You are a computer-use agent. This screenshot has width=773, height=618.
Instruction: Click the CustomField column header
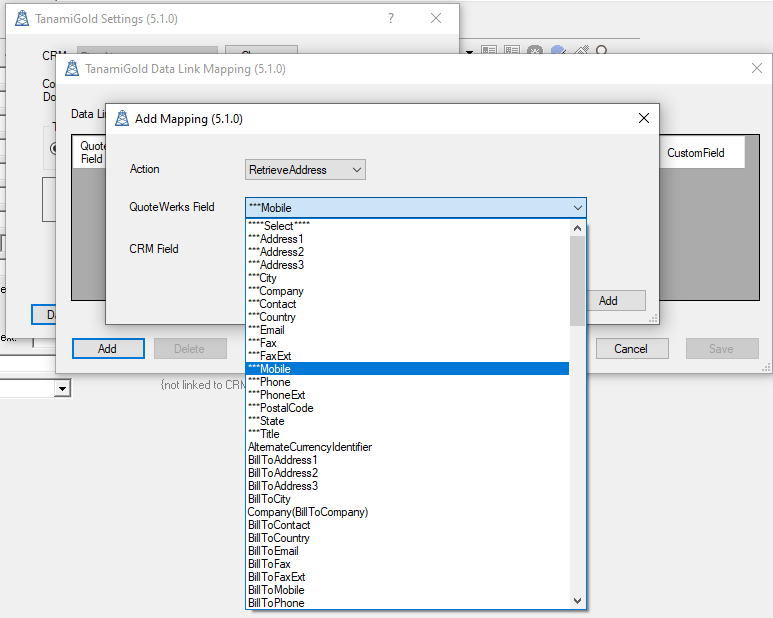[696, 153]
